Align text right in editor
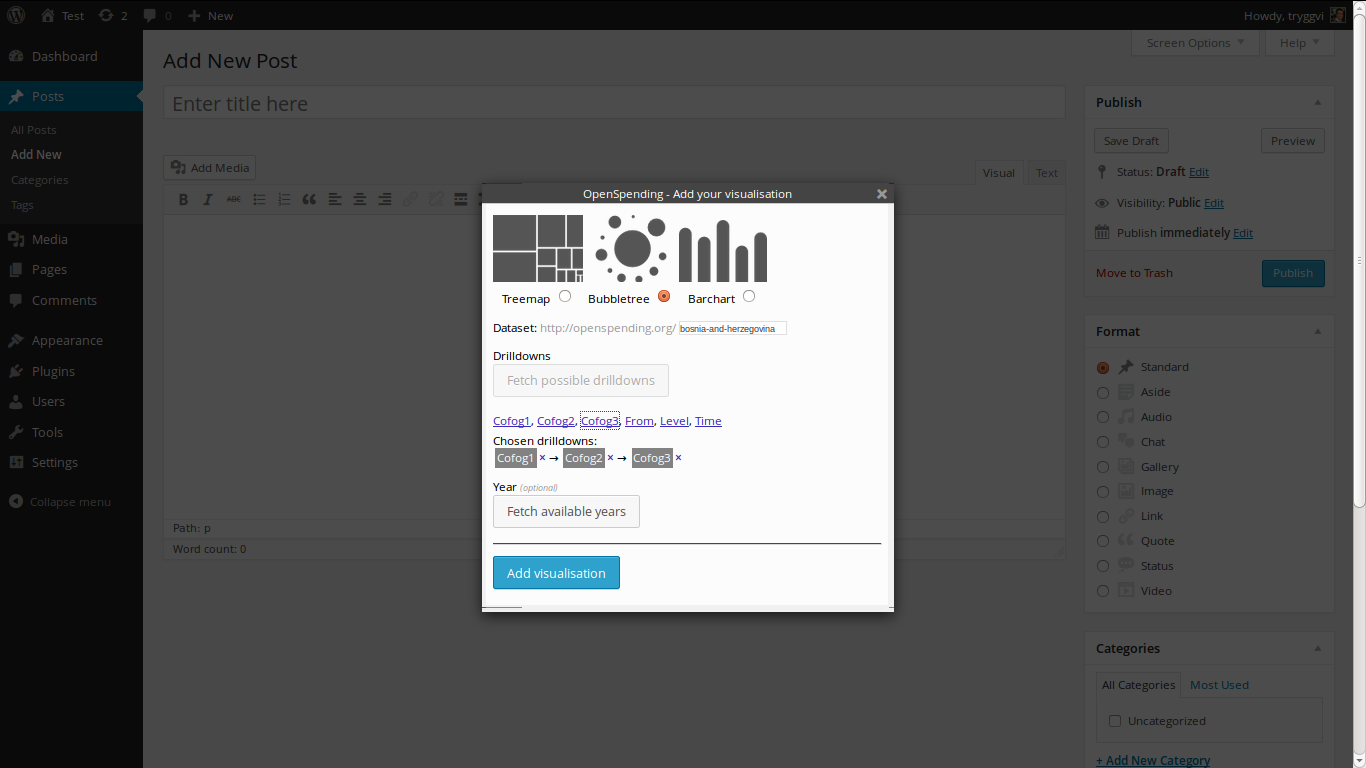Image resolution: width=1366 pixels, height=768 pixels. [x=384, y=199]
